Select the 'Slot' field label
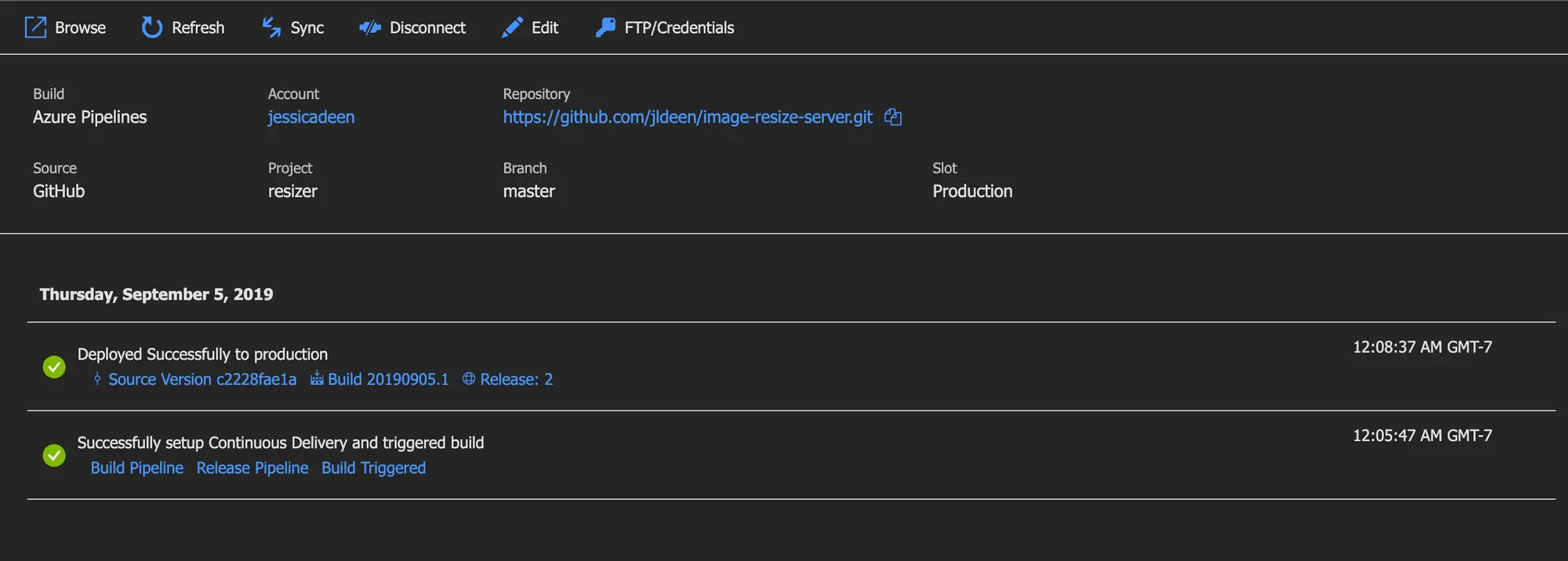 tap(945, 168)
